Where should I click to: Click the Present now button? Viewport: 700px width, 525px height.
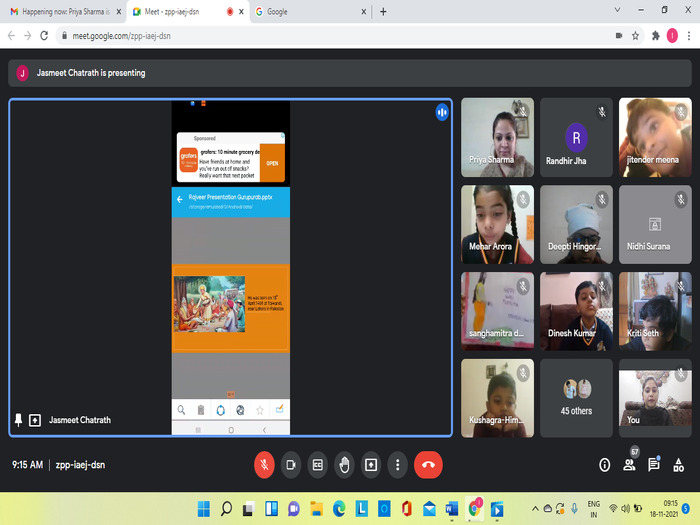pos(371,465)
